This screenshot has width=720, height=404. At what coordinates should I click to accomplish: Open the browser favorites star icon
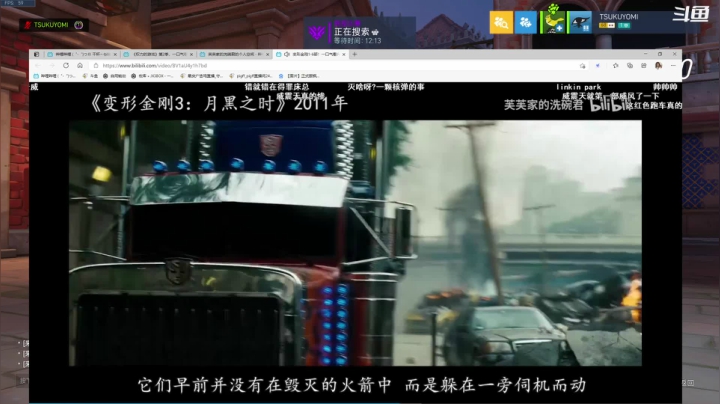[x=615, y=66]
